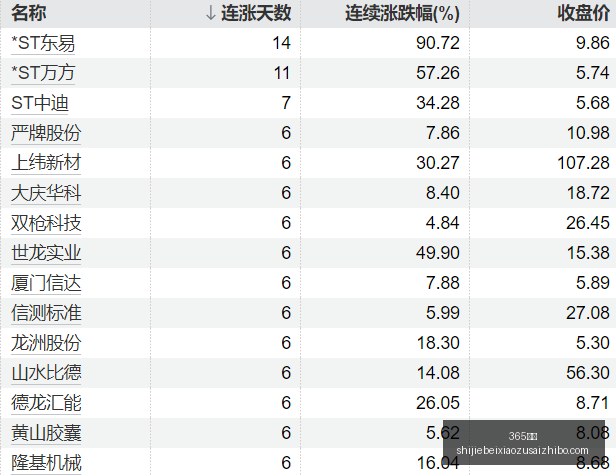This screenshot has width=616, height=476.
Task: Select the 14.08 percentage cell
Action: (x=438, y=373)
